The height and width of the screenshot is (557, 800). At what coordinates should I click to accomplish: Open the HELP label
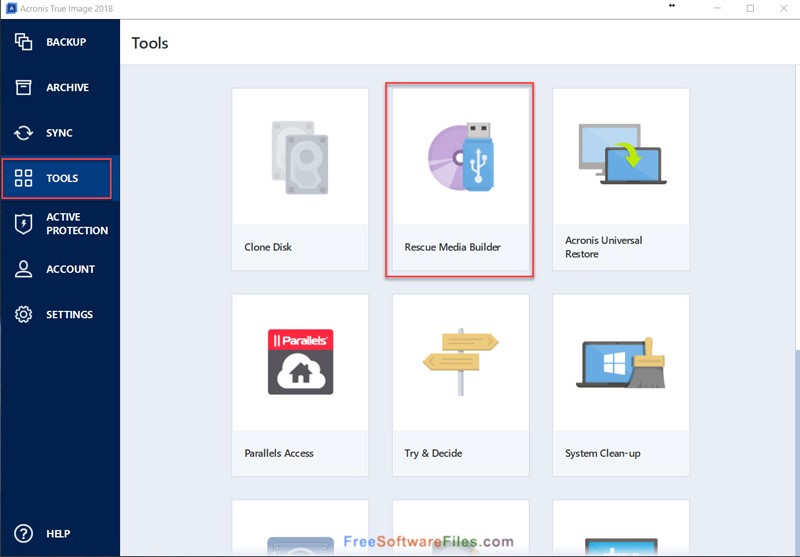(x=58, y=534)
